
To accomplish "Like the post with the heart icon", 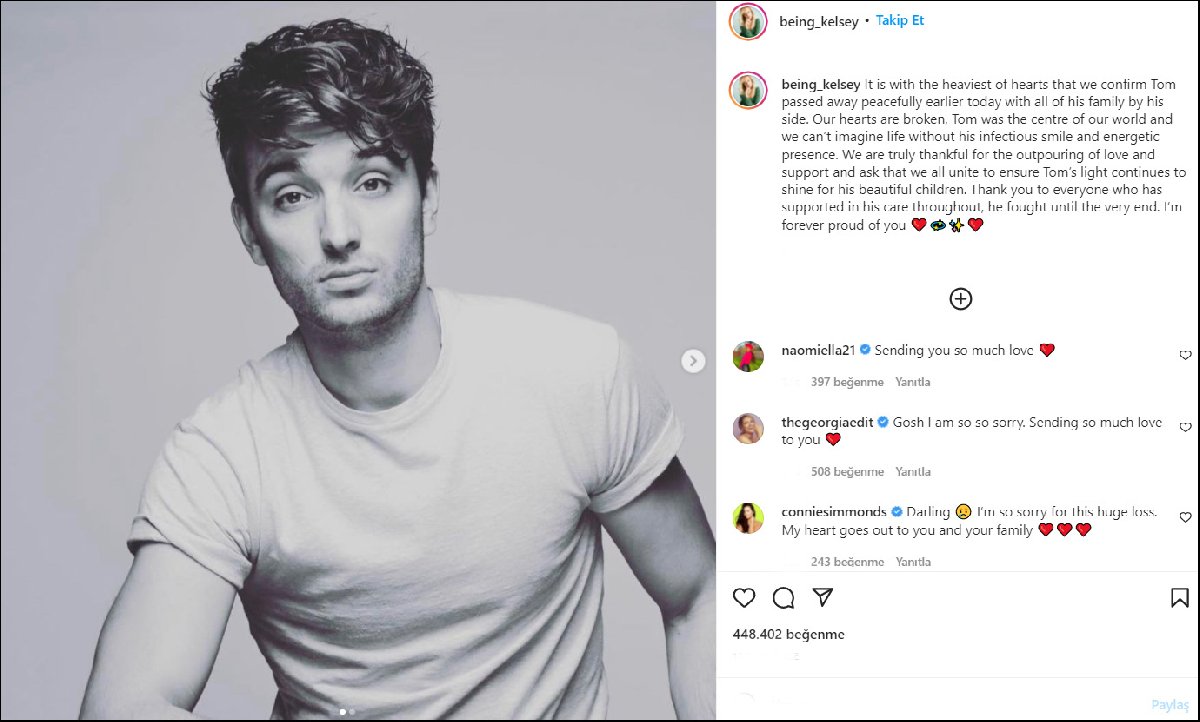I will click(x=744, y=598).
